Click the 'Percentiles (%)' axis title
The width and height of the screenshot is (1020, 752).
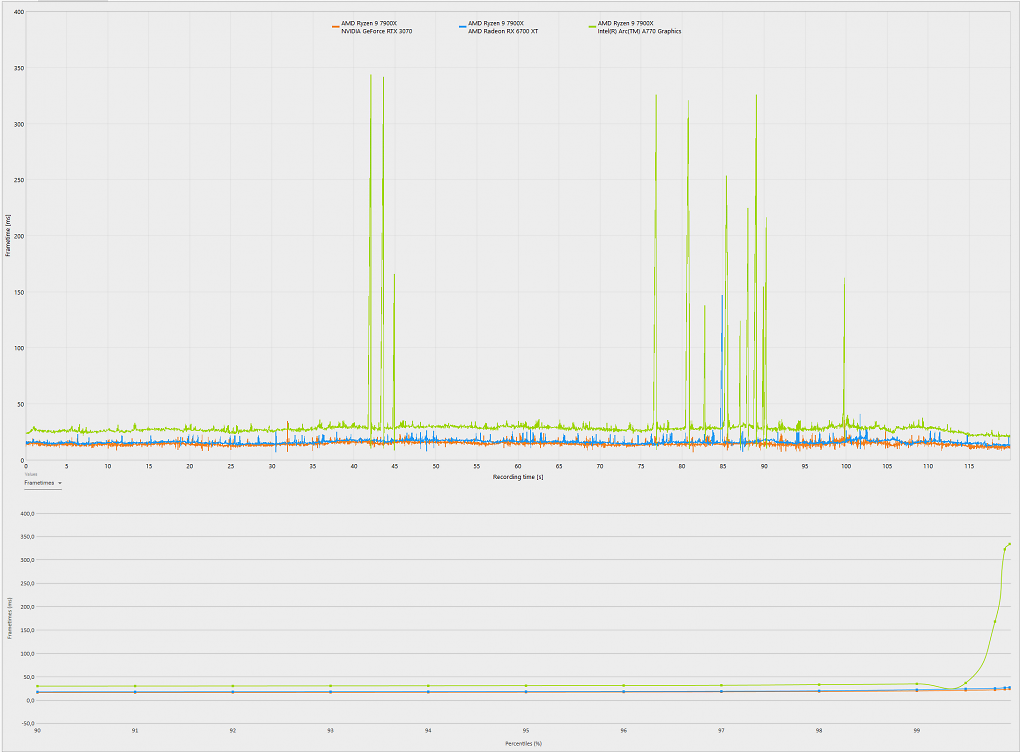524,743
